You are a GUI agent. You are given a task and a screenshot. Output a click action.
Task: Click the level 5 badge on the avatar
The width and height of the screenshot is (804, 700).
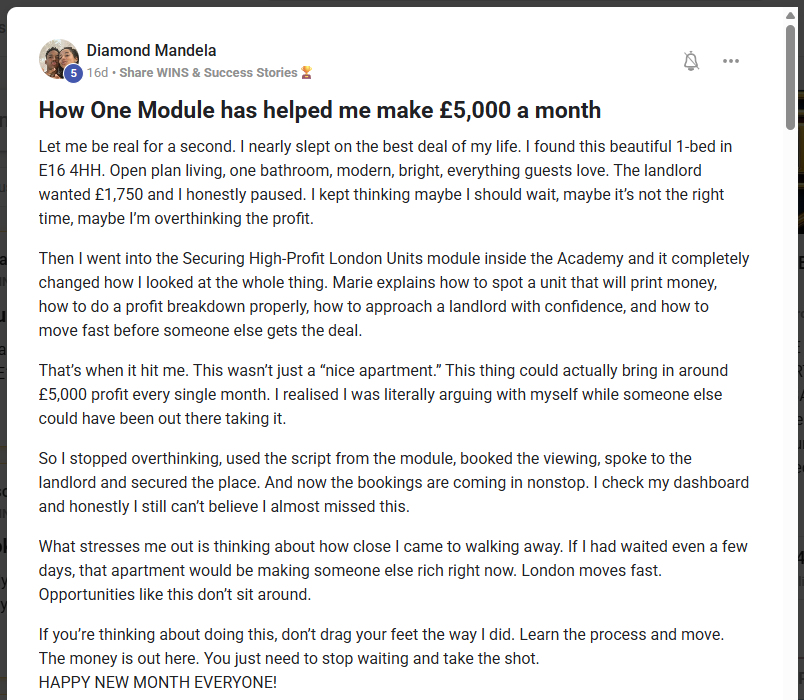tap(73, 73)
